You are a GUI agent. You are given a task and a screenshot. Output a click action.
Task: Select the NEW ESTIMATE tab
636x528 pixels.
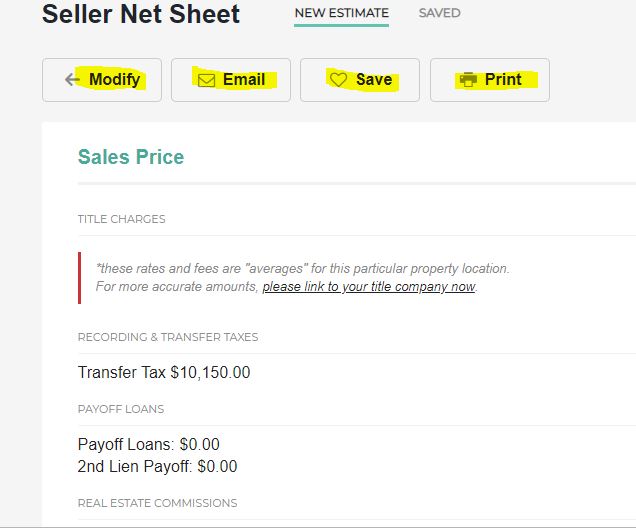point(342,13)
